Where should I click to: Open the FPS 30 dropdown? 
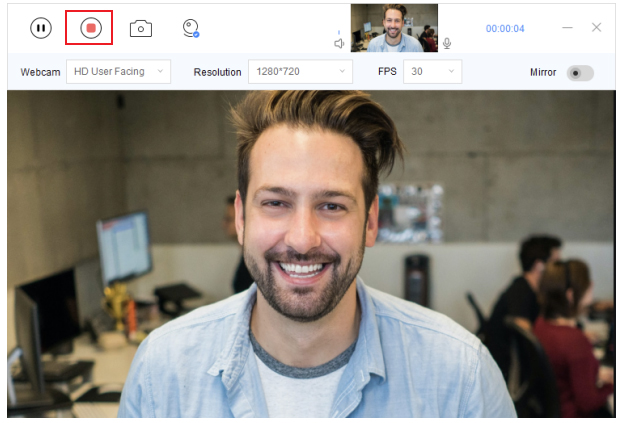[432, 72]
